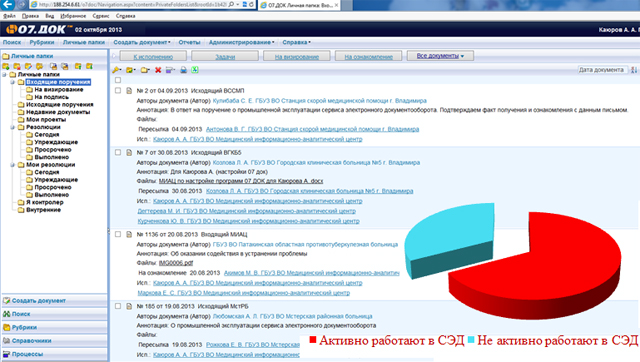The width and height of the screenshot is (640, 362).
Task: Click the red X delete icon in document toolbar
Action: coord(158,70)
